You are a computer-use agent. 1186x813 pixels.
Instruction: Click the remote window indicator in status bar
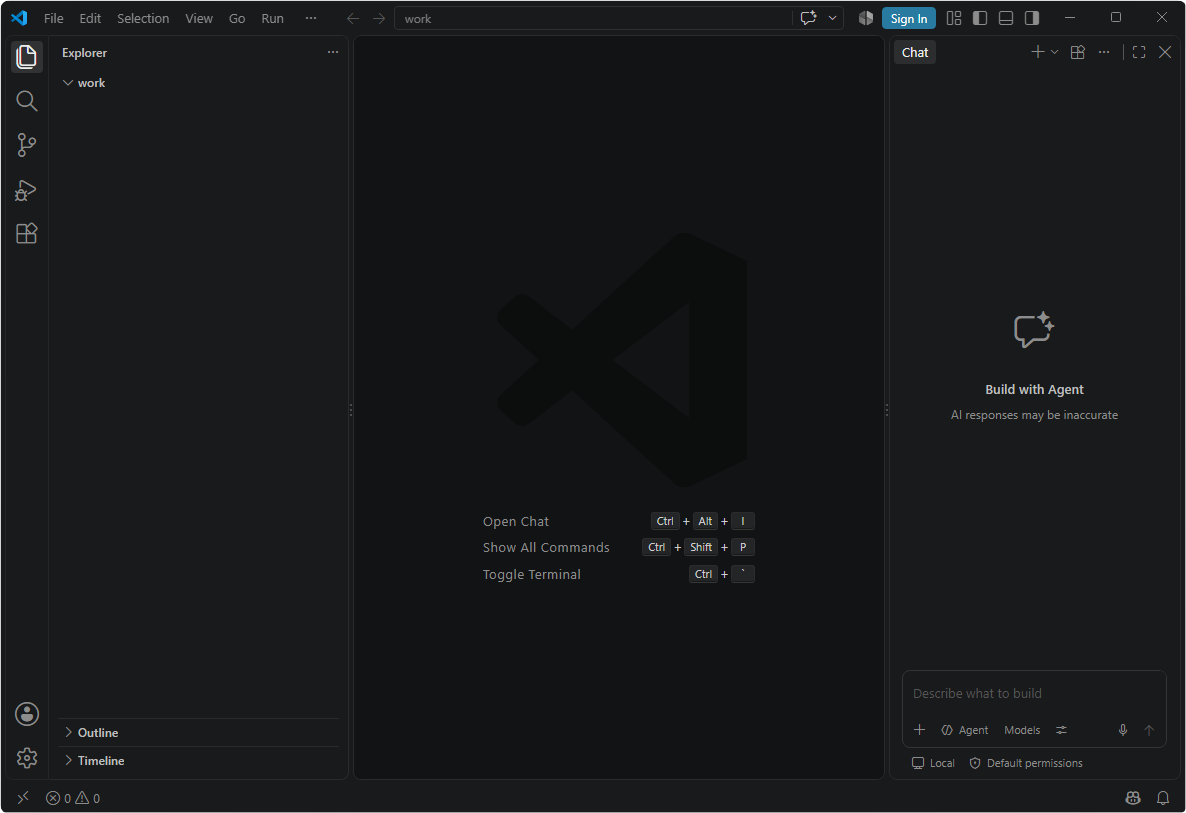click(x=23, y=798)
